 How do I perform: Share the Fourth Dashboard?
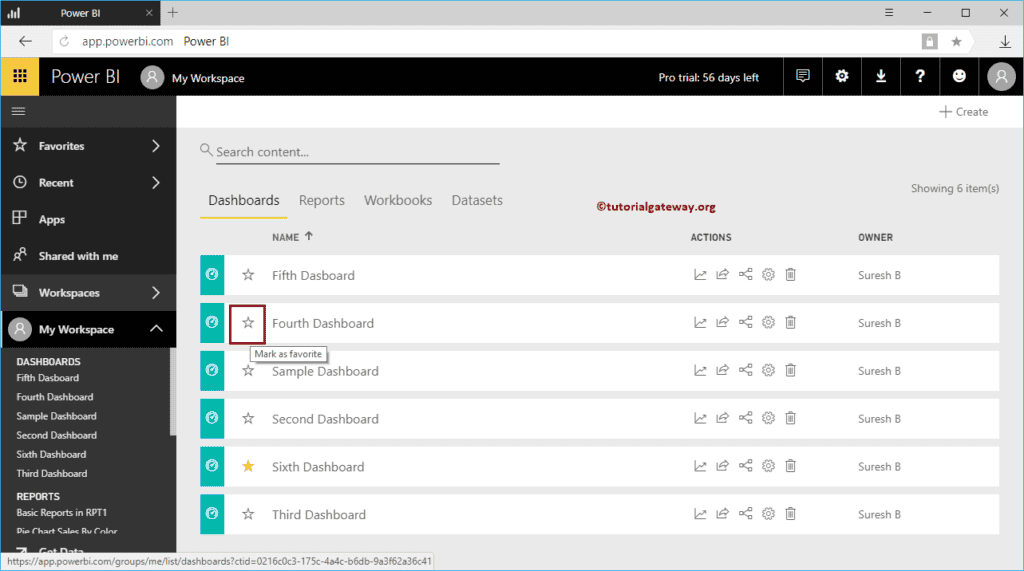pyautogui.click(x=722, y=323)
